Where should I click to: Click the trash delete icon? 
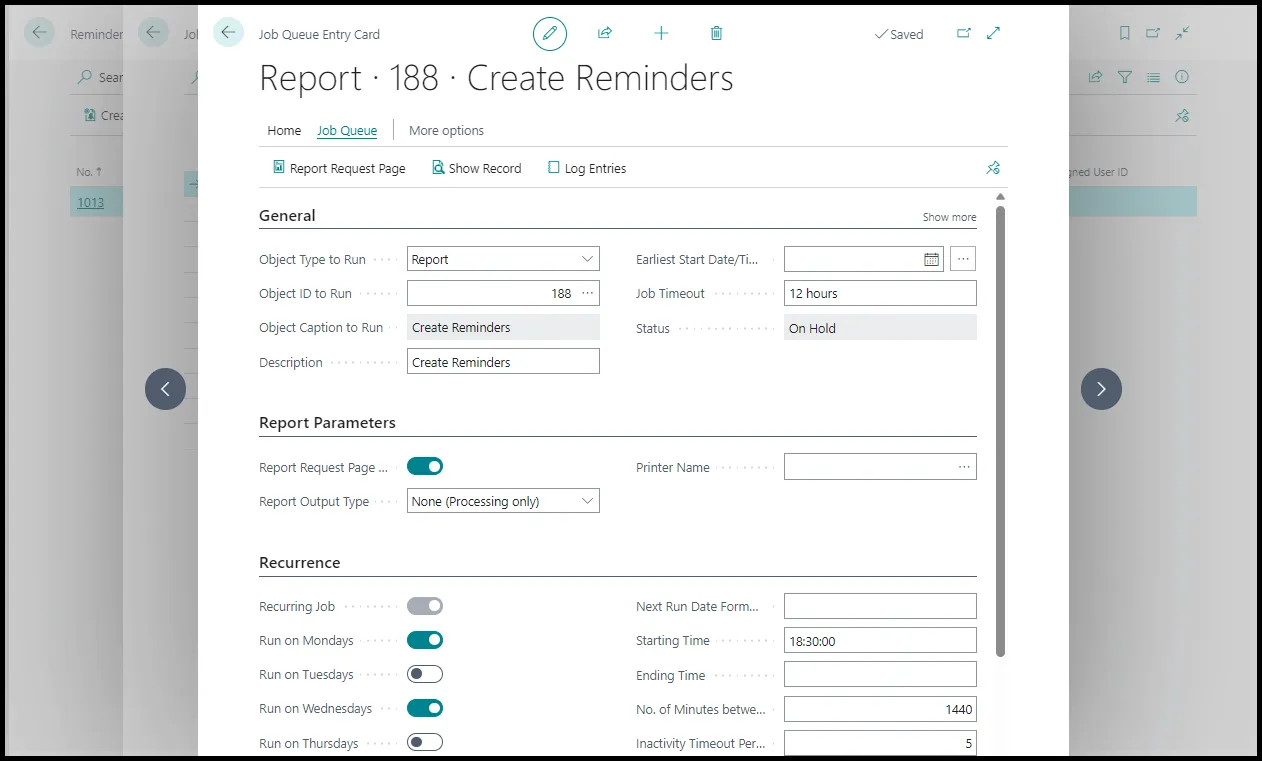coord(716,33)
